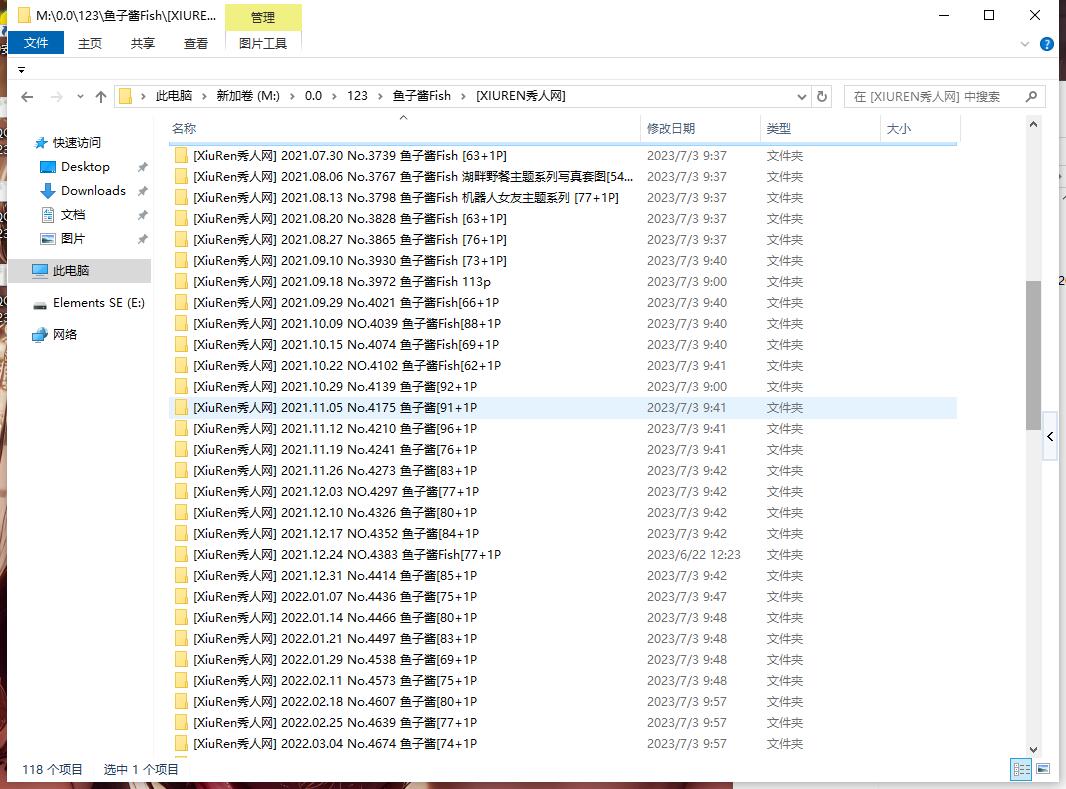Switch to large thumbnails view icon
The width and height of the screenshot is (1066, 789).
1043,769
